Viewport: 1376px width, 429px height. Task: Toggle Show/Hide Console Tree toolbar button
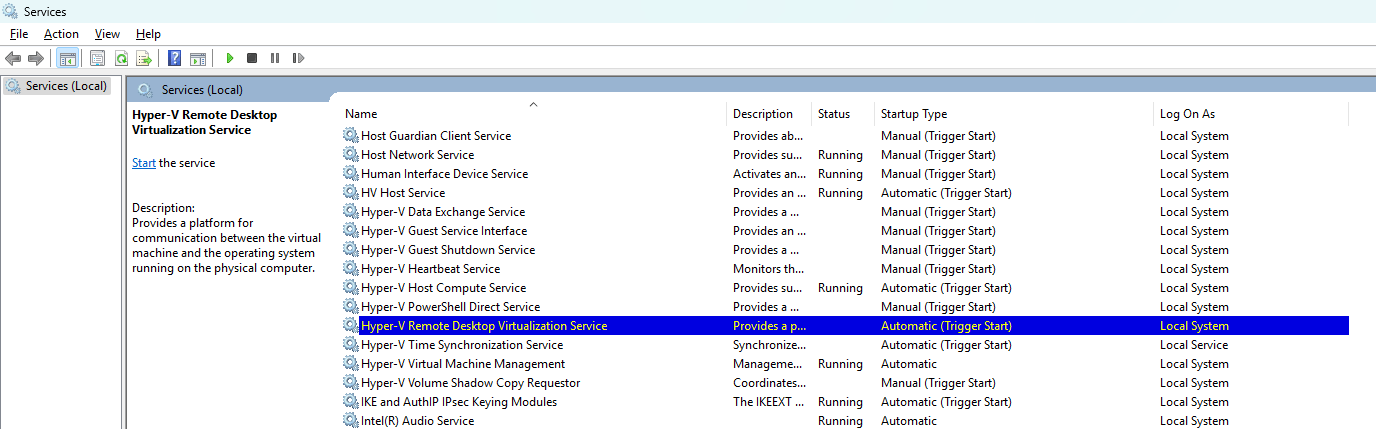[x=67, y=58]
